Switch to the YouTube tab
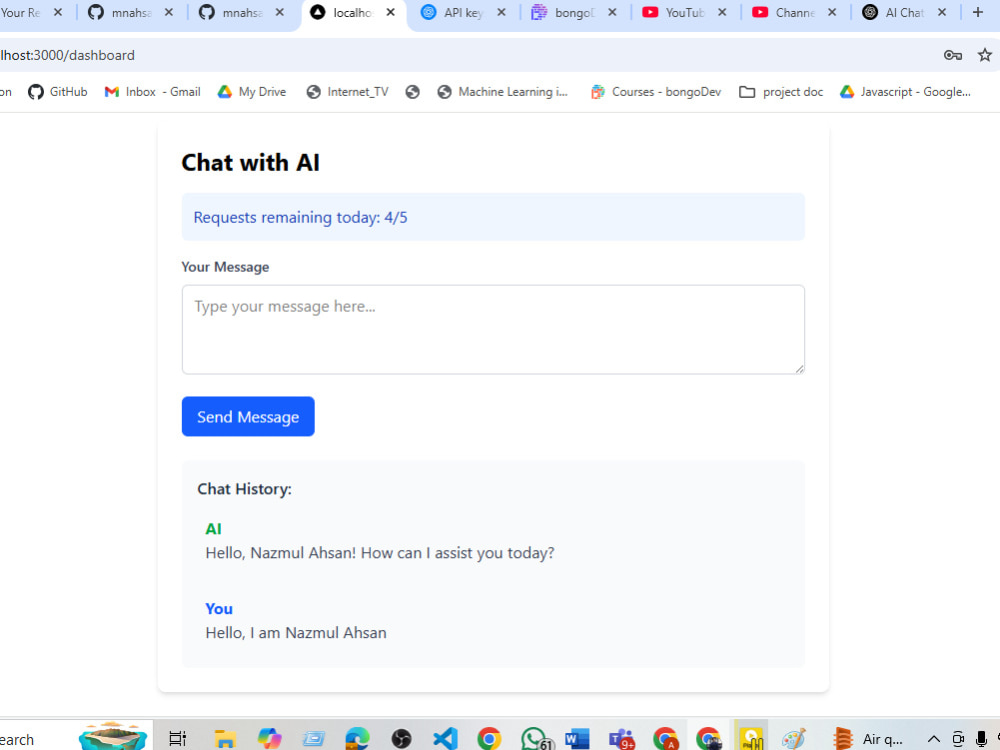This screenshot has width=1000, height=750. point(684,12)
